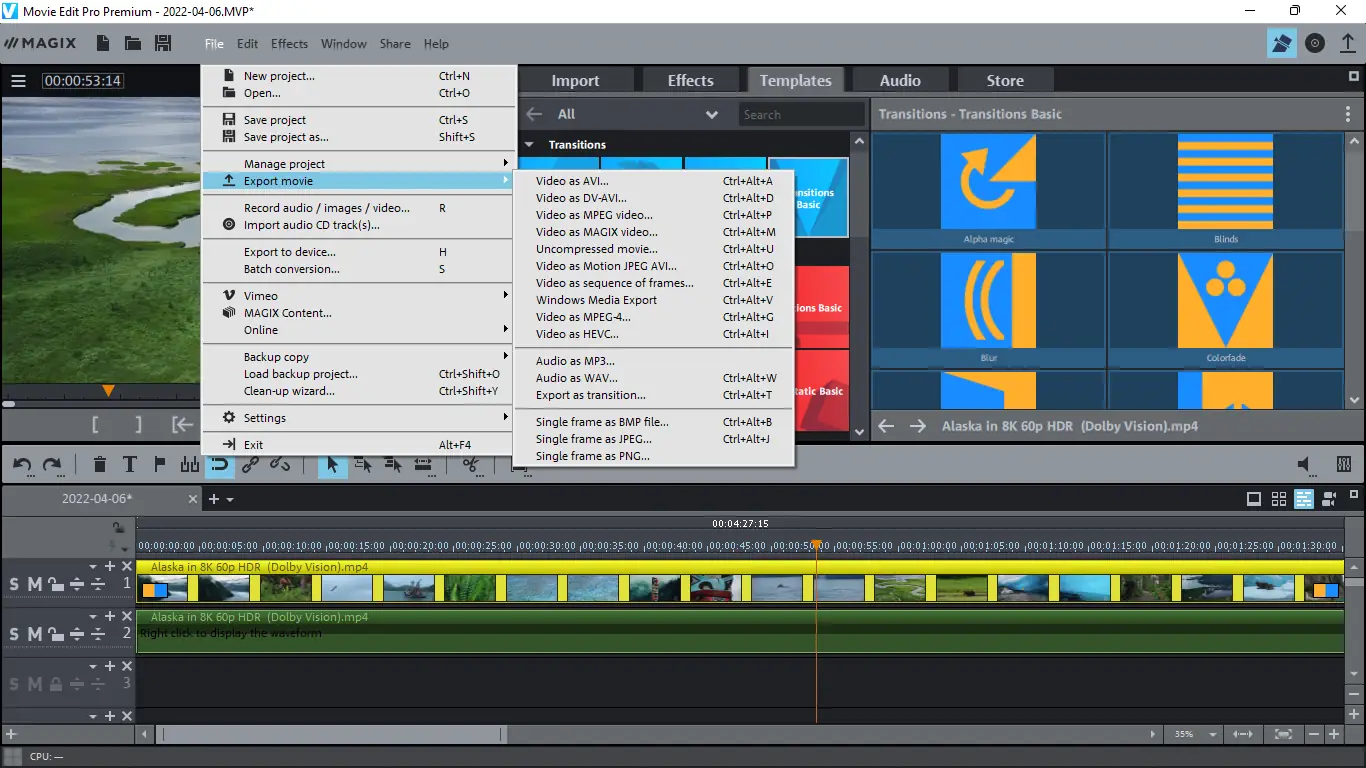Open multicam editing mode icon
Screen dimensions: 1366x768
[x=1328, y=498]
